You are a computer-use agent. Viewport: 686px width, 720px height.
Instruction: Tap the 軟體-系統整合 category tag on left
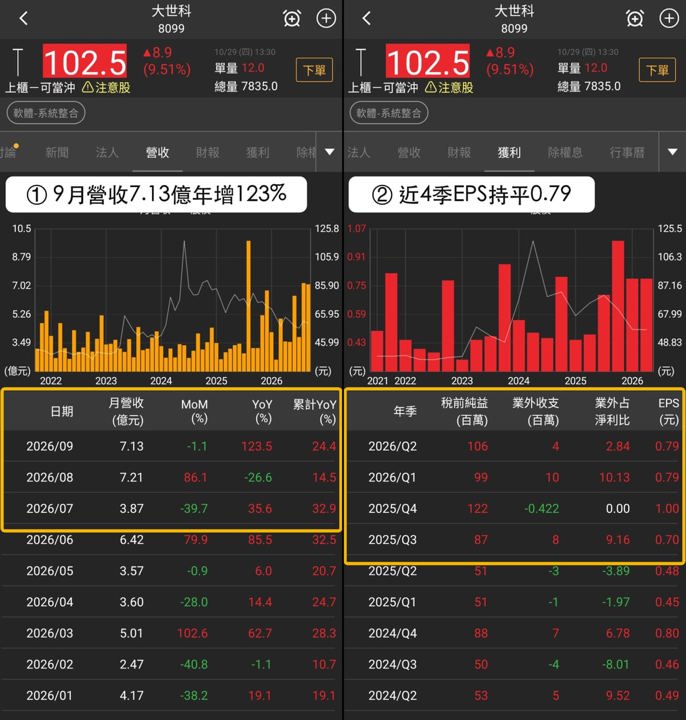46,113
